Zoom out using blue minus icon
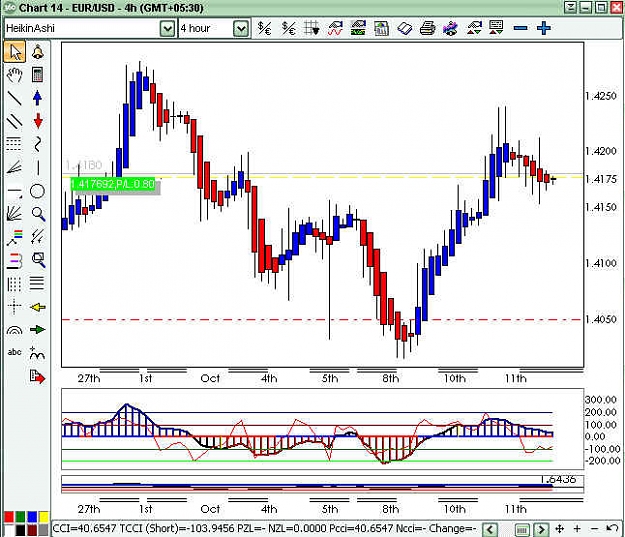Viewport: 625px width, 537px height. pyautogui.click(x=521, y=28)
